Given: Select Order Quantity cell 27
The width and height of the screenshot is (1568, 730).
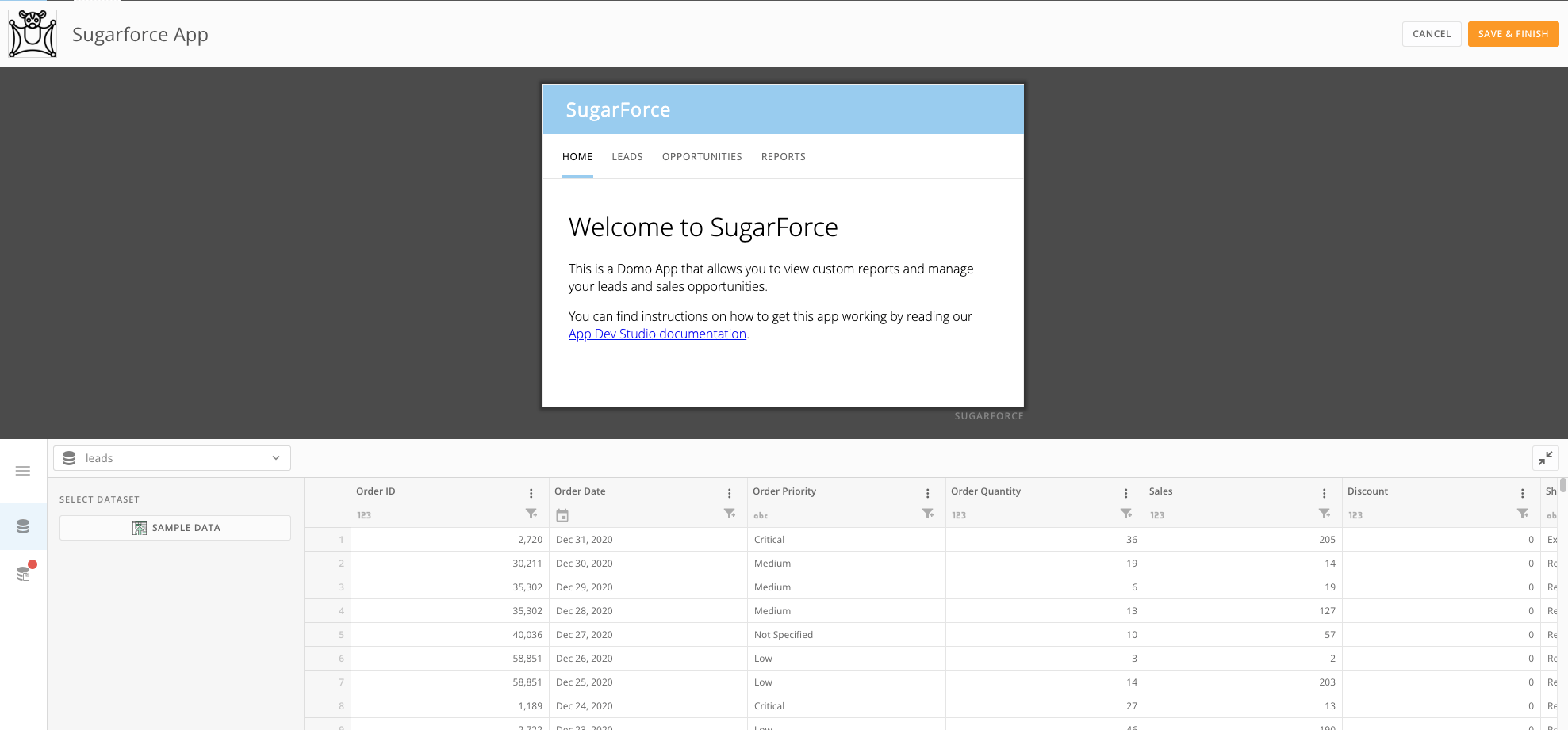Looking at the screenshot, I should click(x=1045, y=706).
